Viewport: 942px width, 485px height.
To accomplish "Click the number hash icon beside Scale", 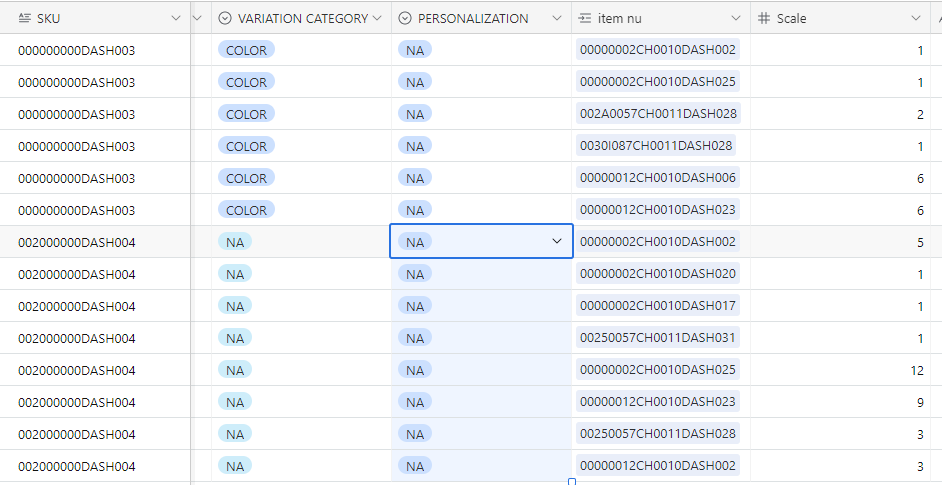I will click(x=764, y=19).
